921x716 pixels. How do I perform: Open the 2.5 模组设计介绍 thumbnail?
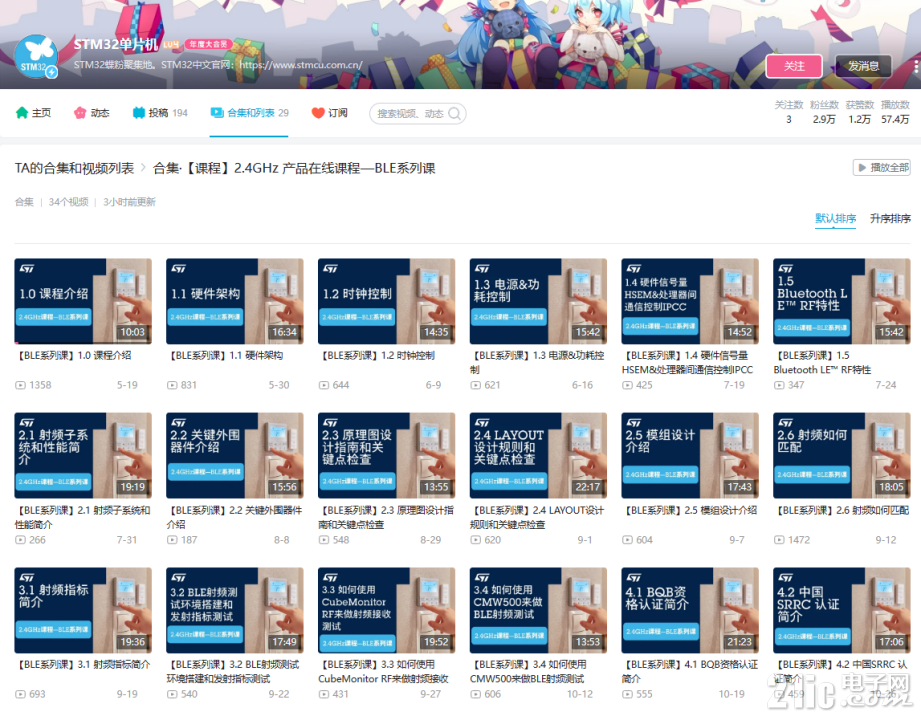coord(690,456)
